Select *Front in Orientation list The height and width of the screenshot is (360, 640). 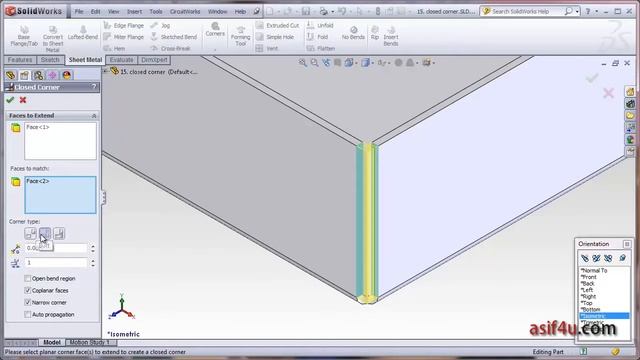[x=589, y=277]
